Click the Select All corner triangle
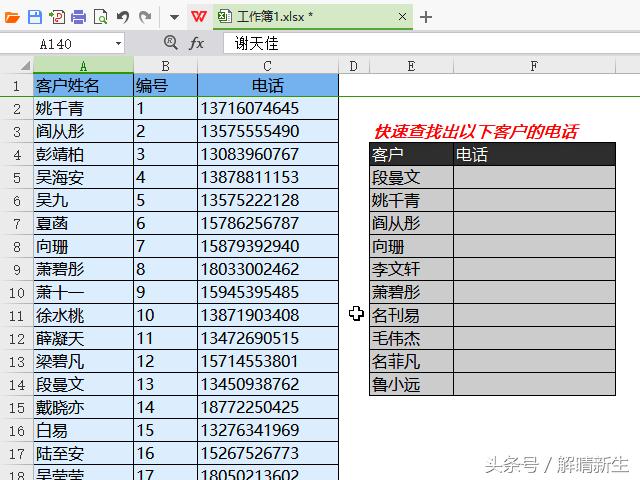This screenshot has width=640, height=480. tap(24, 65)
